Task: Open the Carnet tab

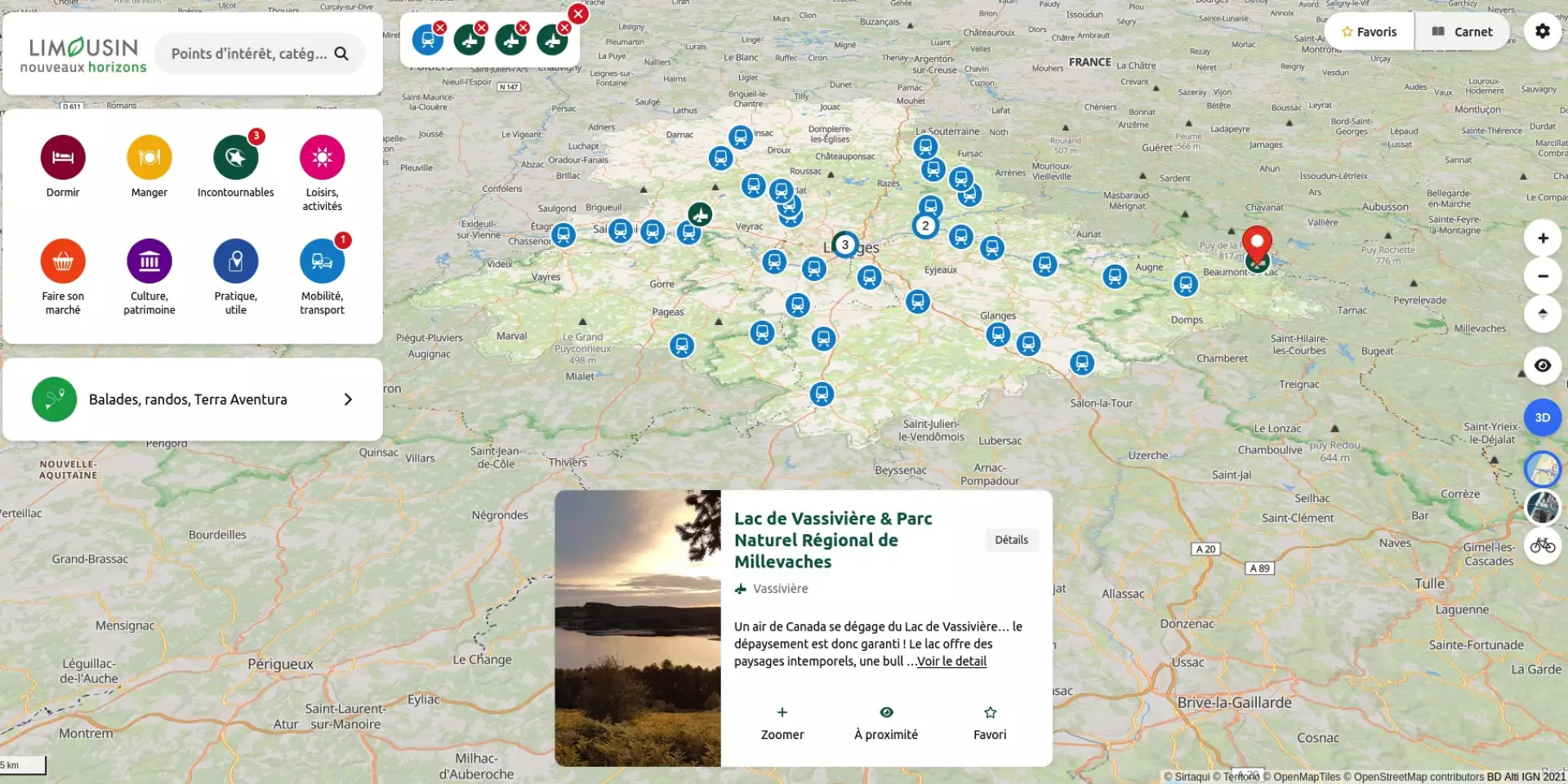Action: 1463,31
